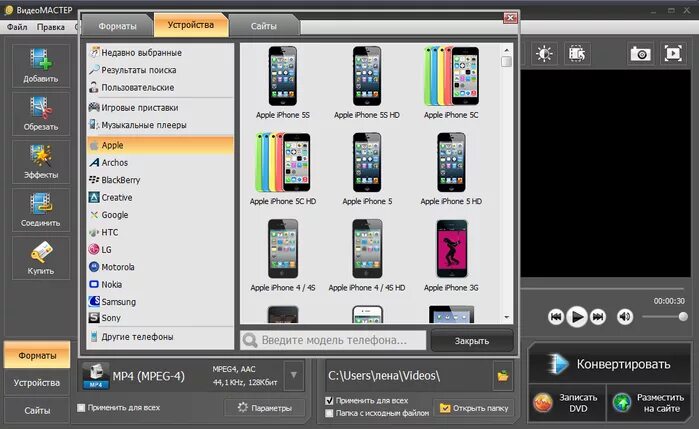Select Результаты поиска category
The image size is (699, 429).
(160, 70)
